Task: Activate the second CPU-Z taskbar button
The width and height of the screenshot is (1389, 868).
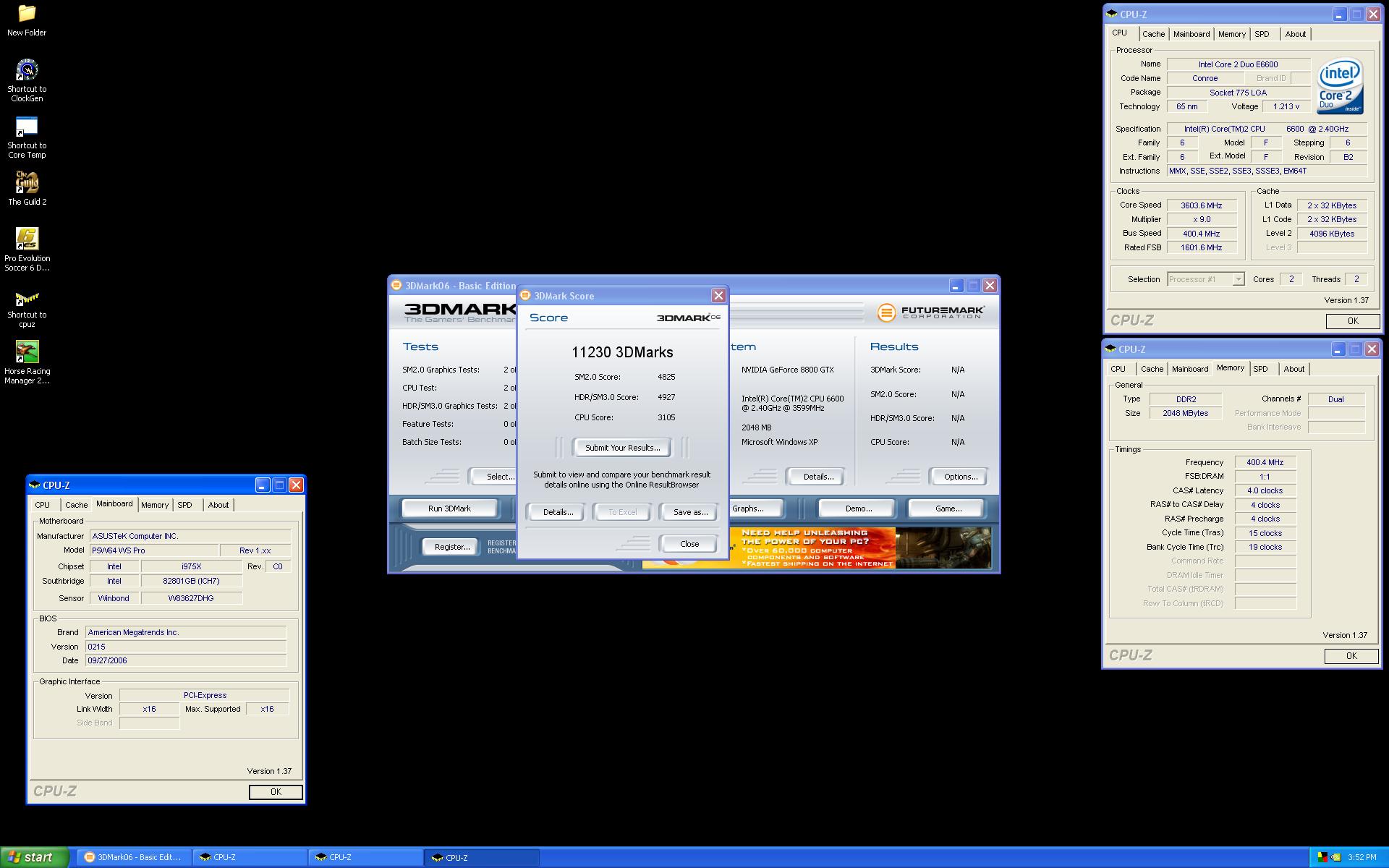Action: click(365, 857)
